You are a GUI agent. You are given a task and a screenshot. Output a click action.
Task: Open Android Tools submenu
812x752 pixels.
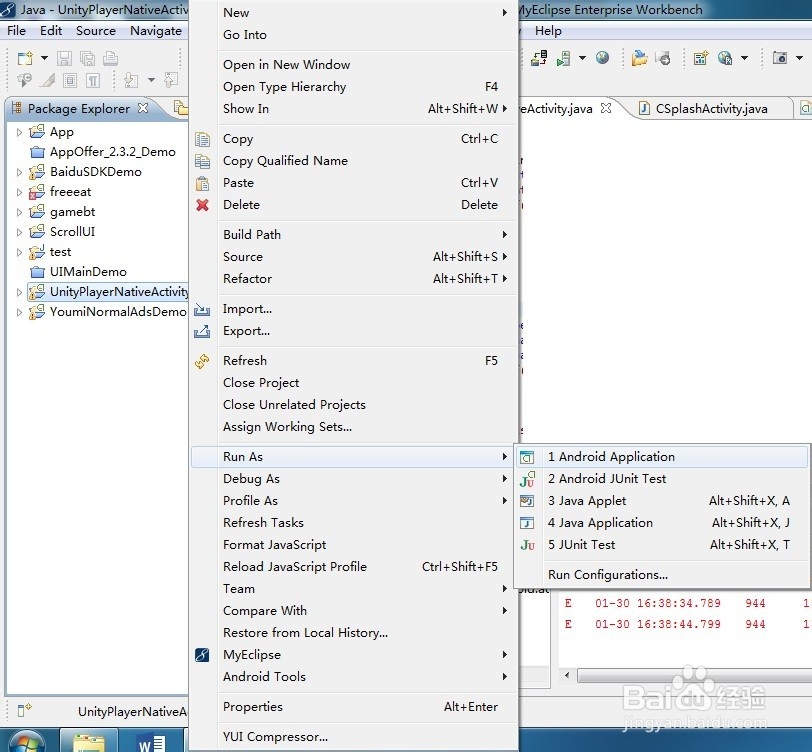pyautogui.click(x=355, y=677)
